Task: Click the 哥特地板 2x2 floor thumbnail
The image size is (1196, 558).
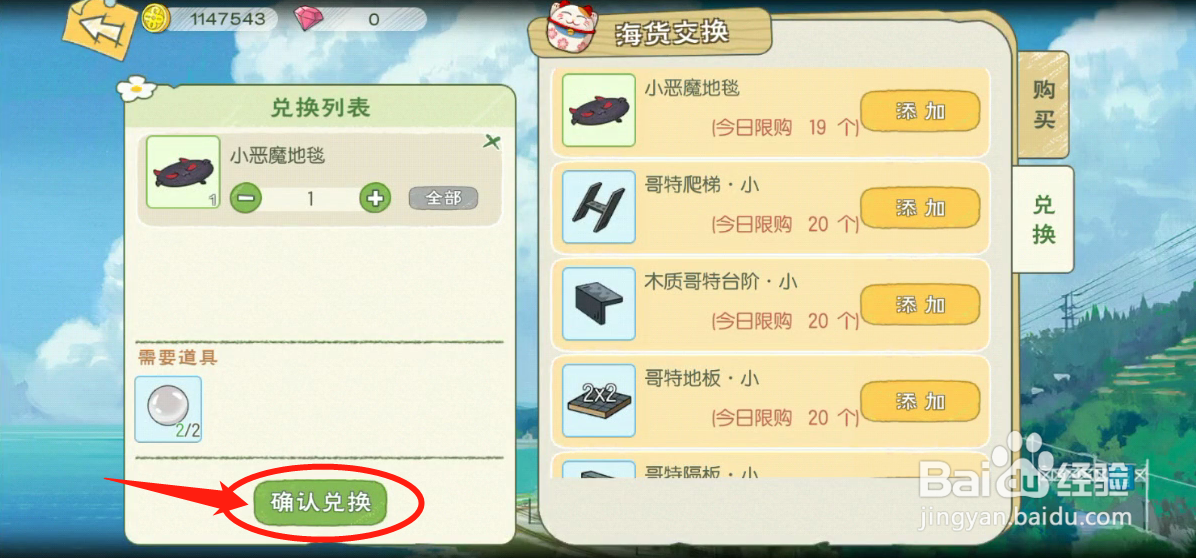Action: [599, 401]
